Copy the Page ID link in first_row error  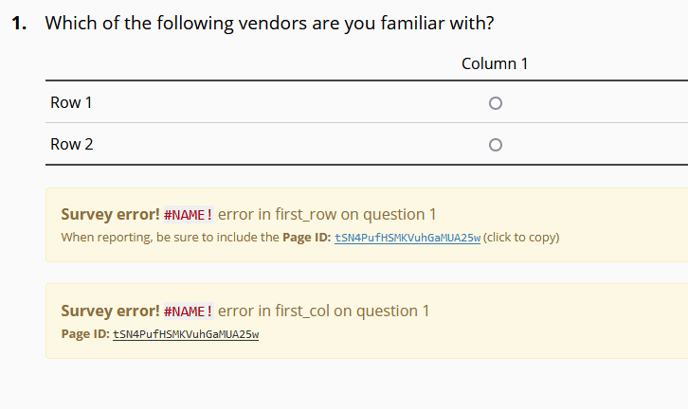coord(407,238)
